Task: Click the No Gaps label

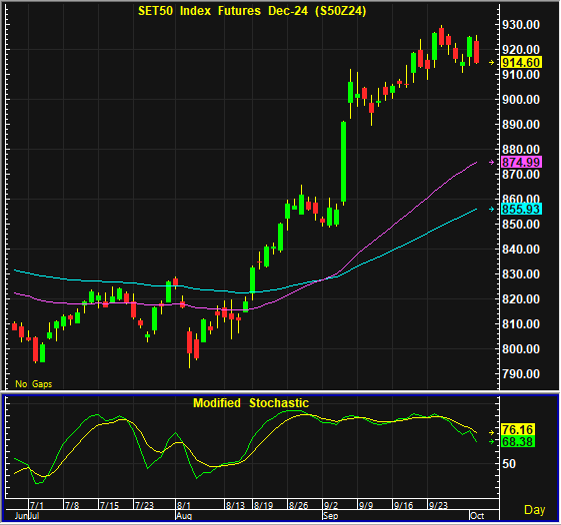Action: point(34,384)
